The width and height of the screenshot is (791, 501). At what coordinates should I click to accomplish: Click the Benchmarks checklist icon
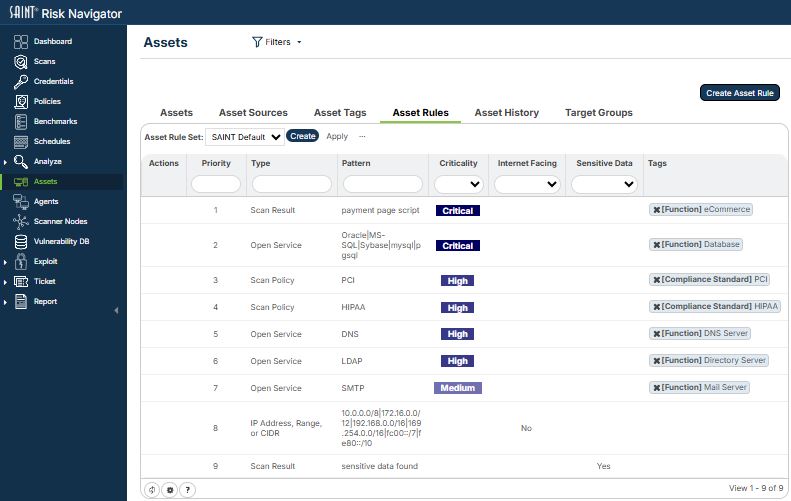tap(21, 122)
